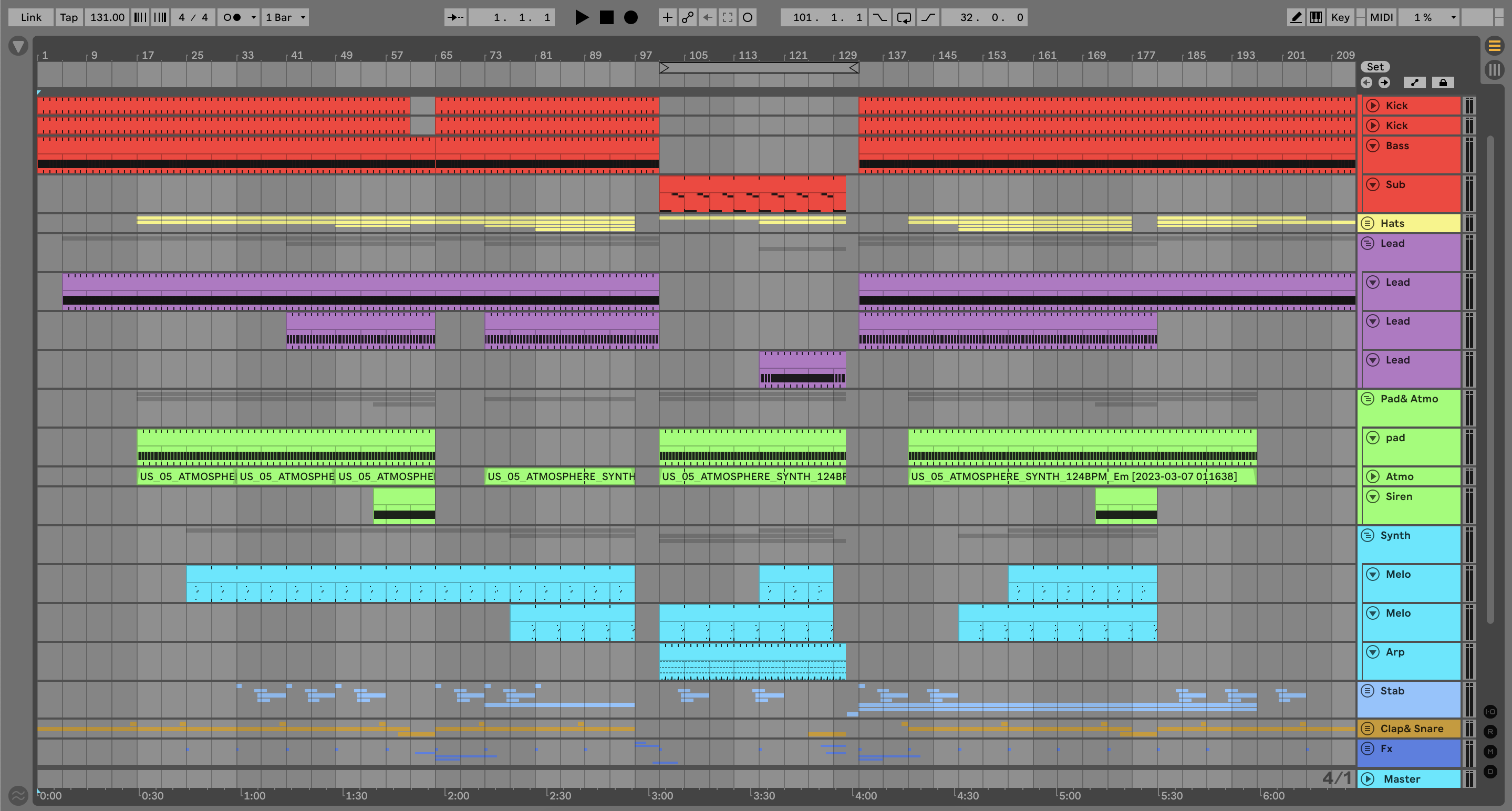Toggle the Loop switch

pyautogui.click(x=904, y=18)
